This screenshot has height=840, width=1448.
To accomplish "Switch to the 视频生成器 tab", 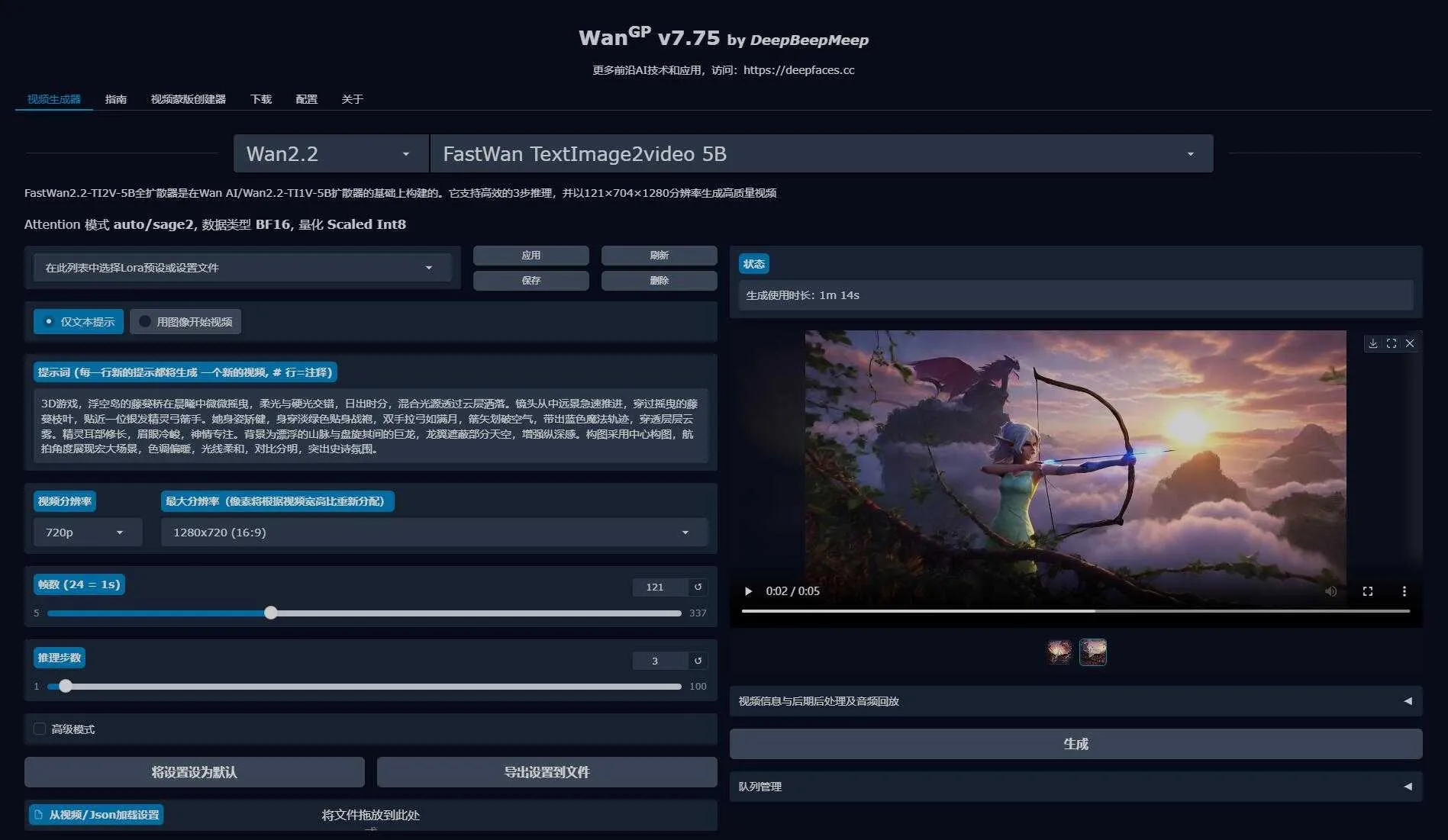I will (53, 99).
